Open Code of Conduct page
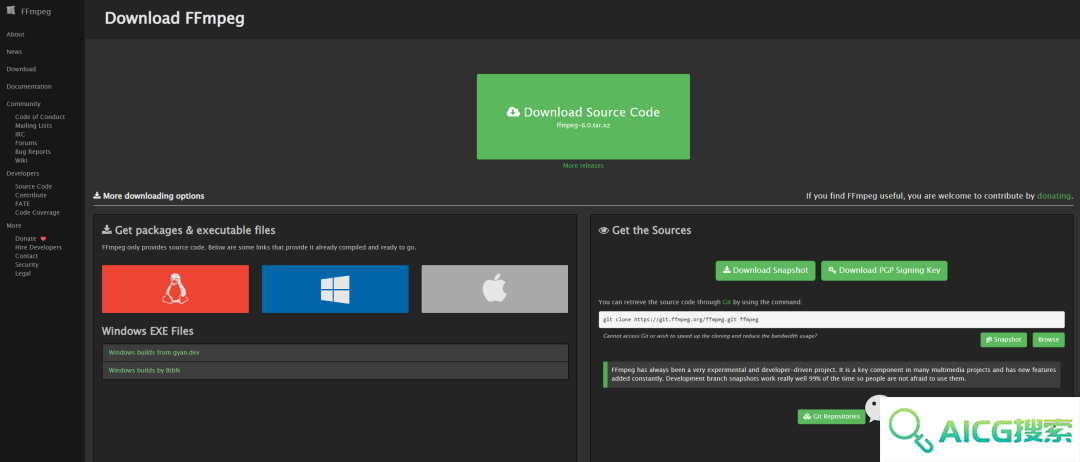The width and height of the screenshot is (1080, 462). tap(40, 117)
